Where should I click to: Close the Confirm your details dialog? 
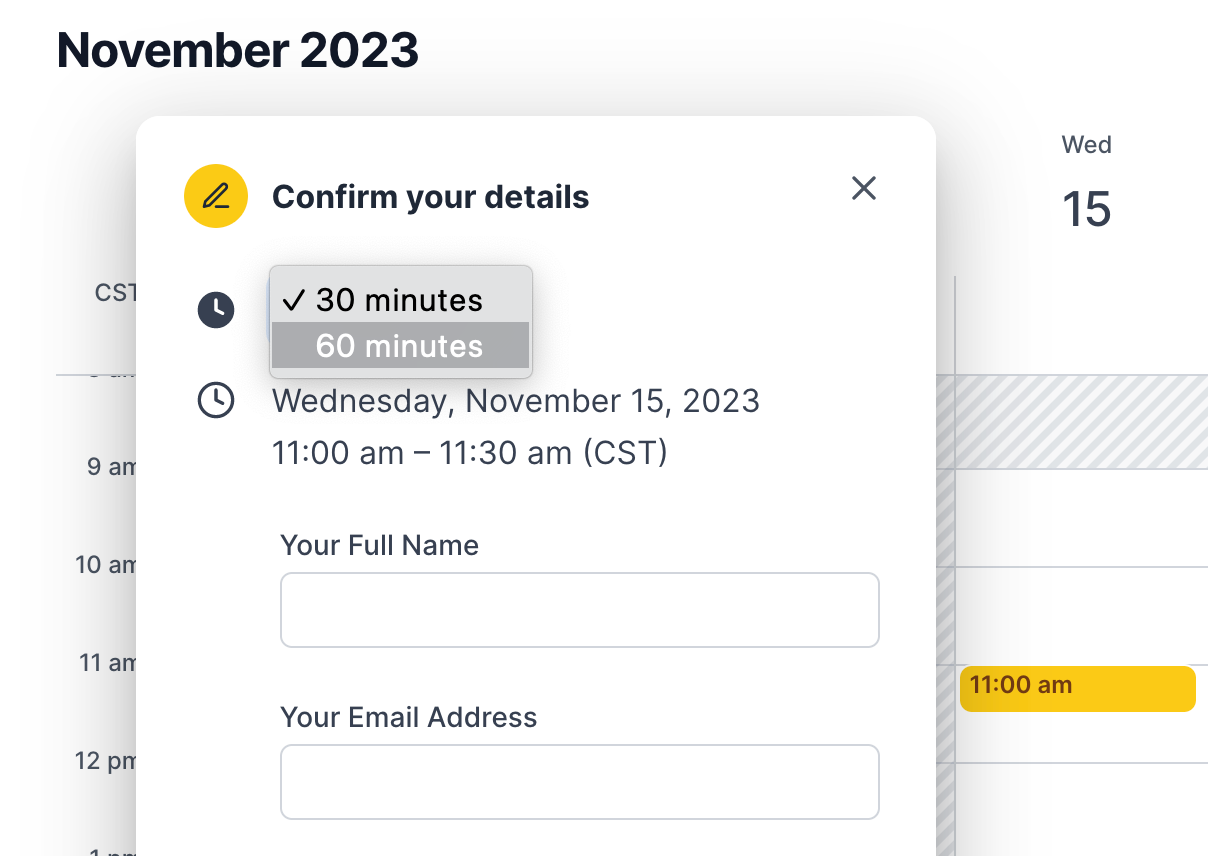863,188
